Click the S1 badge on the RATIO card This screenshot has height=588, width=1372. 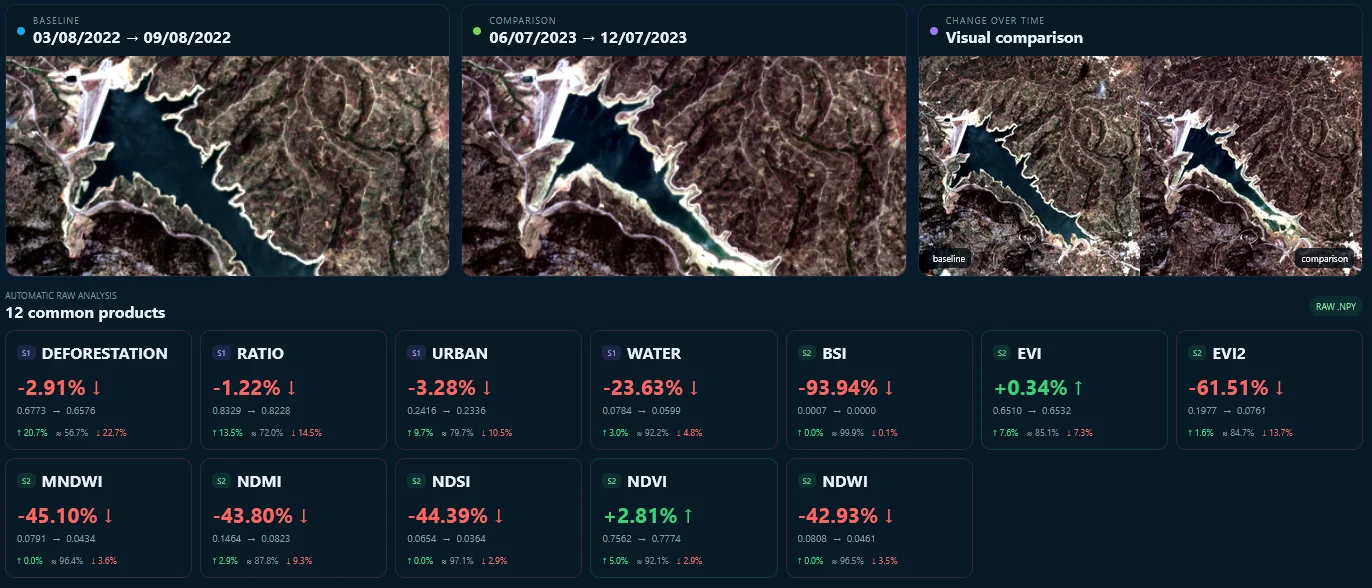coord(222,353)
